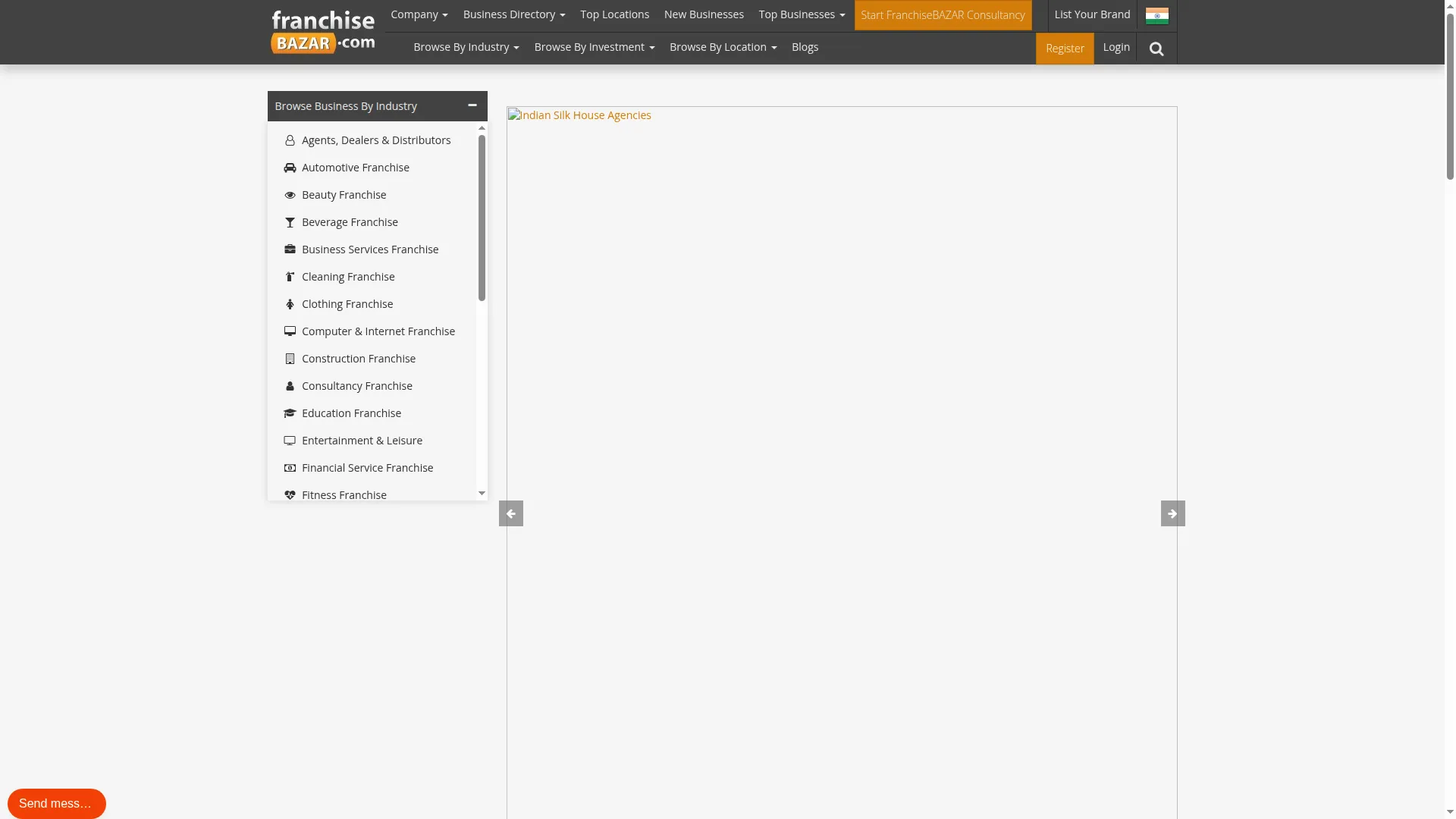Click the spray bottle icon for Cleaning Franchise

coord(290,278)
